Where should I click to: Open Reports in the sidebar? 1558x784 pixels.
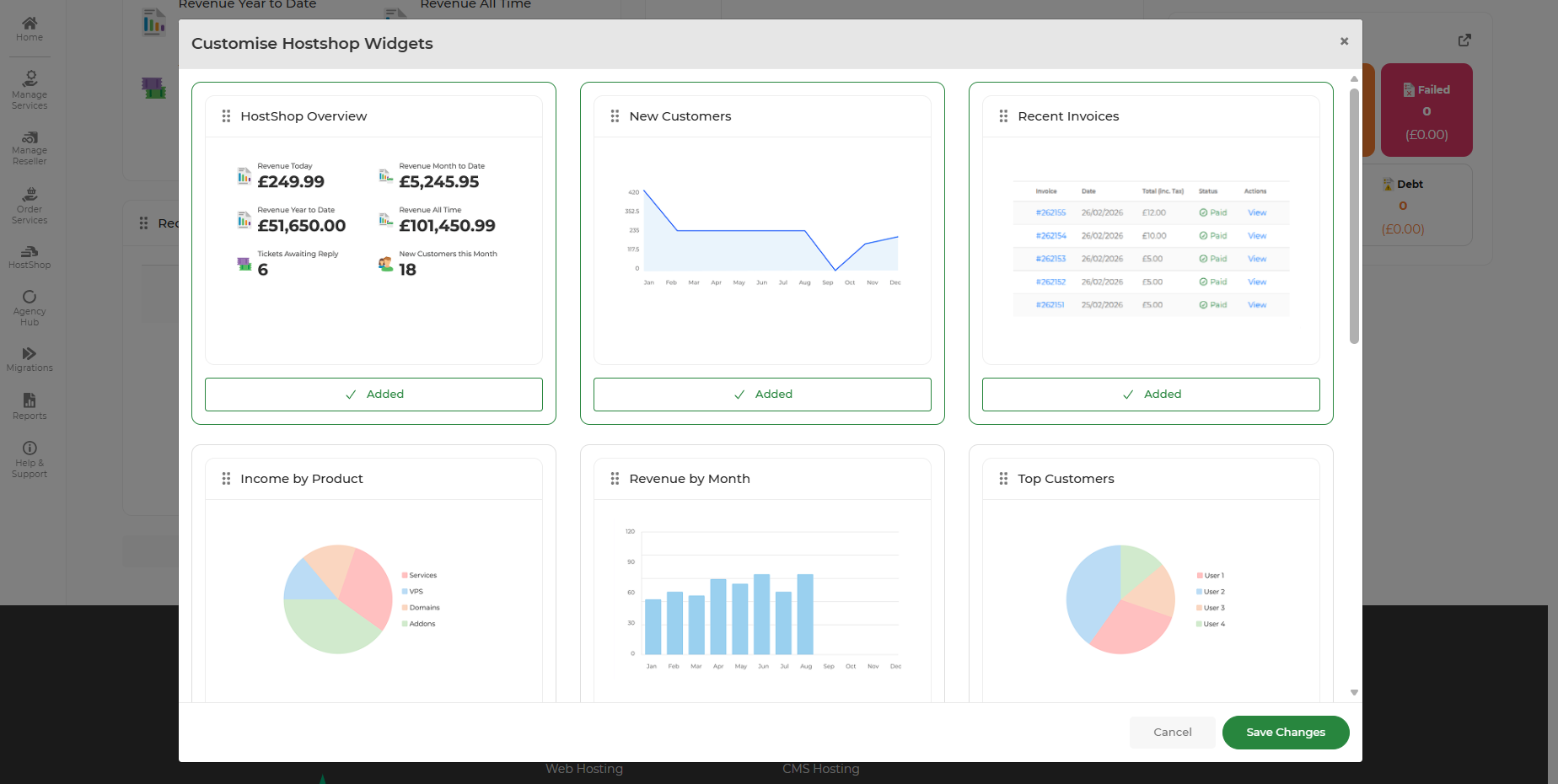coord(30,406)
